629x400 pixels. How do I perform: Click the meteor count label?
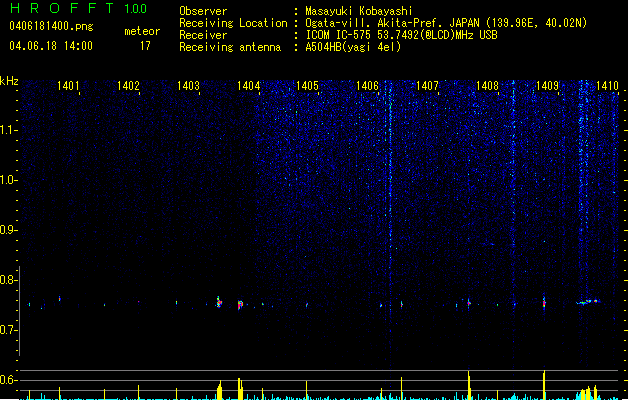tap(142, 31)
